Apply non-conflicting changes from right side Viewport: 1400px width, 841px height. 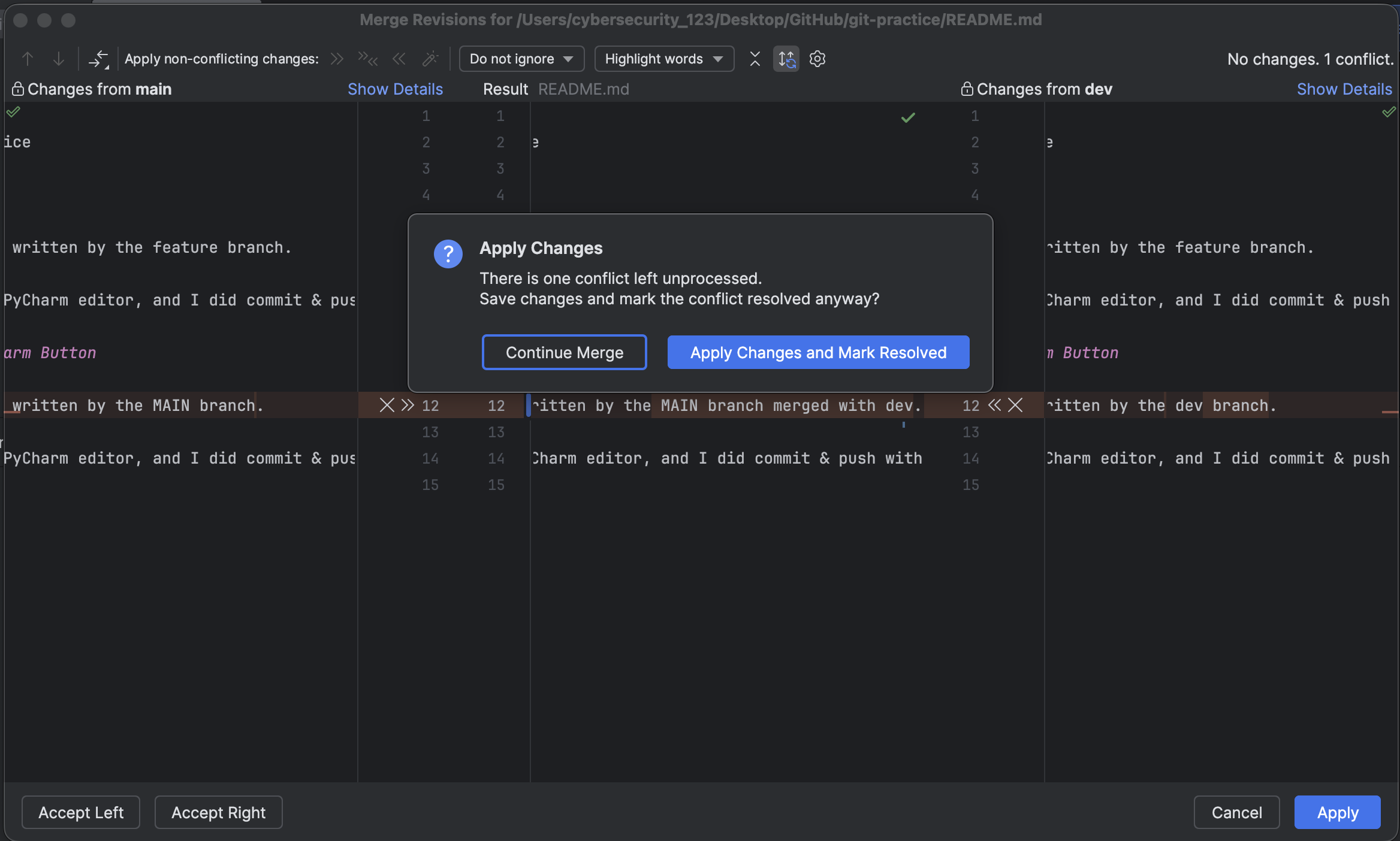click(399, 59)
